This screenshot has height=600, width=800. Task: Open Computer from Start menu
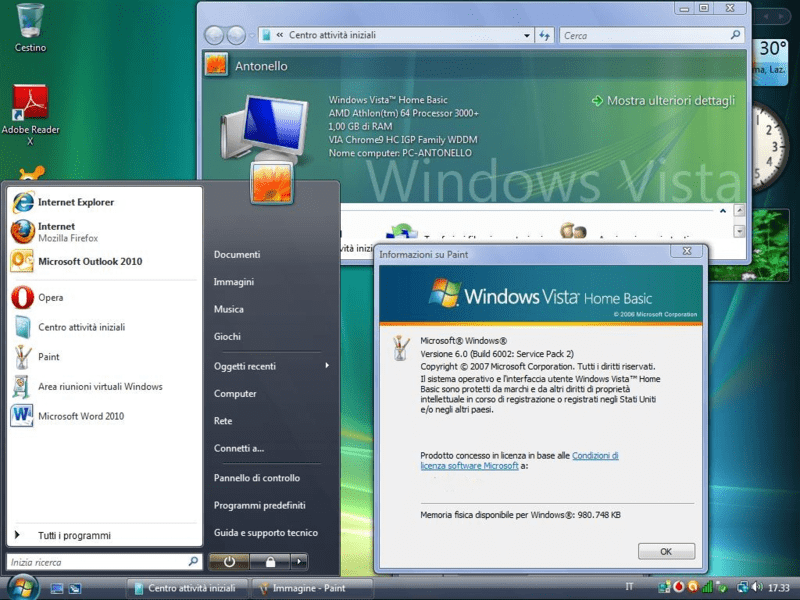pyautogui.click(x=235, y=393)
